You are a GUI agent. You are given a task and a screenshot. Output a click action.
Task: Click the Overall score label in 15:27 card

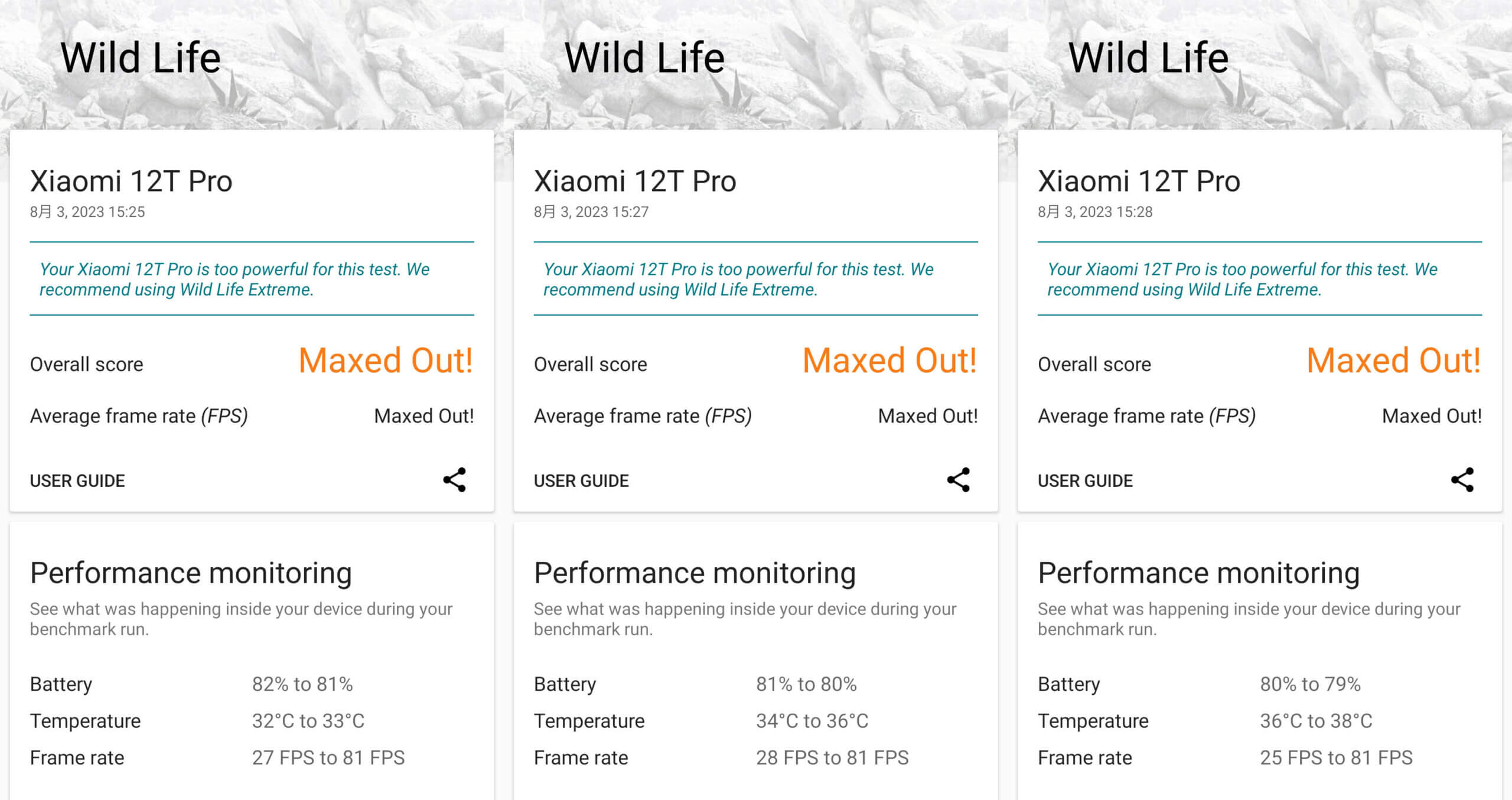pyautogui.click(x=591, y=365)
